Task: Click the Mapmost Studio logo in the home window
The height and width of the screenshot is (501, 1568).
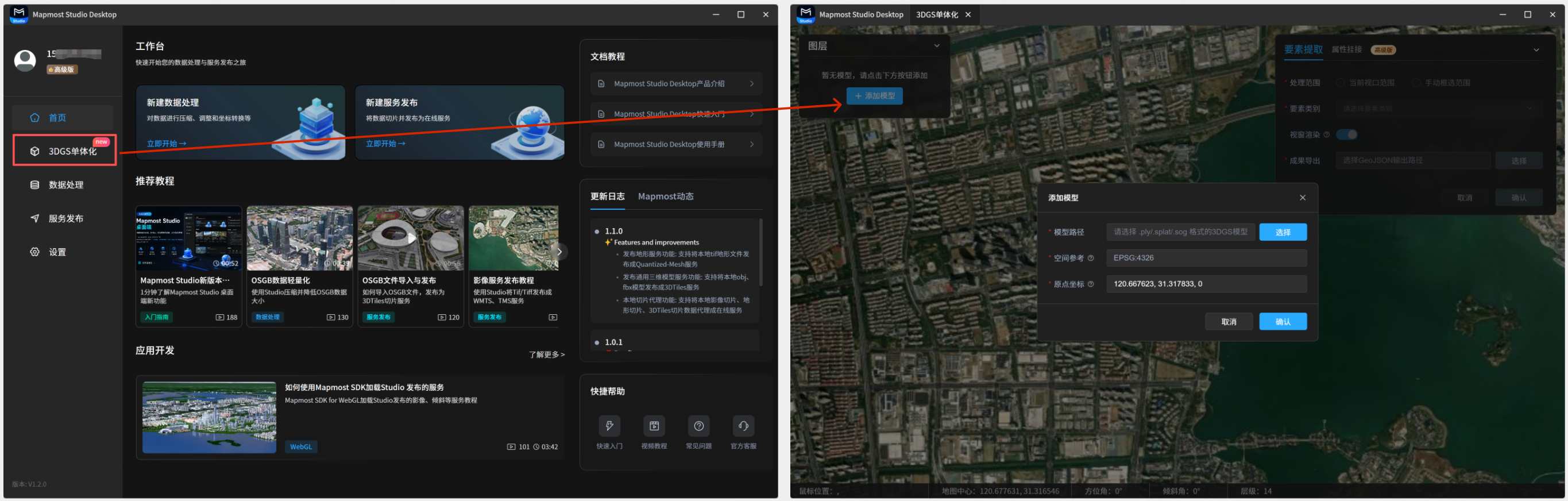Action: click(x=19, y=14)
